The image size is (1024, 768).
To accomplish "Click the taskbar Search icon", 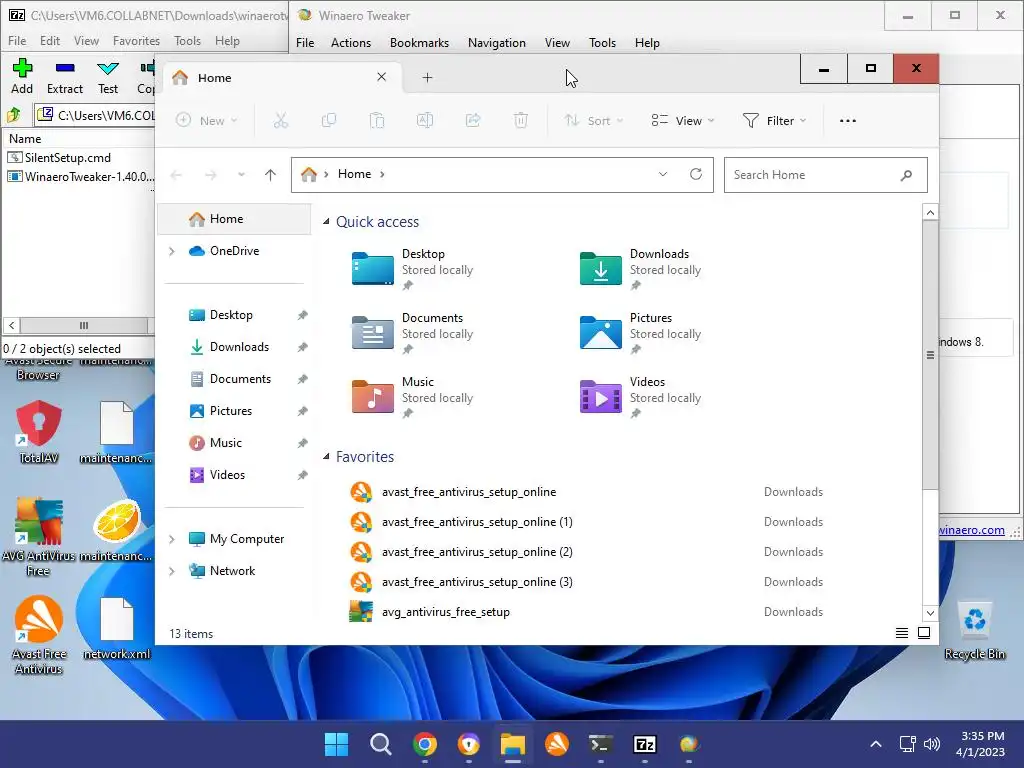I will coord(381,744).
